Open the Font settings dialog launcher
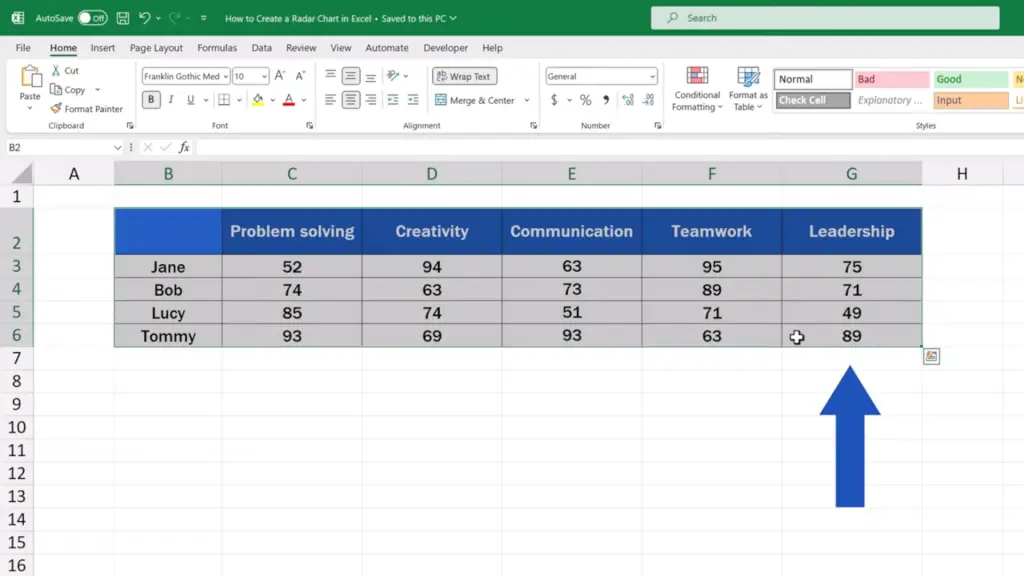 point(310,125)
